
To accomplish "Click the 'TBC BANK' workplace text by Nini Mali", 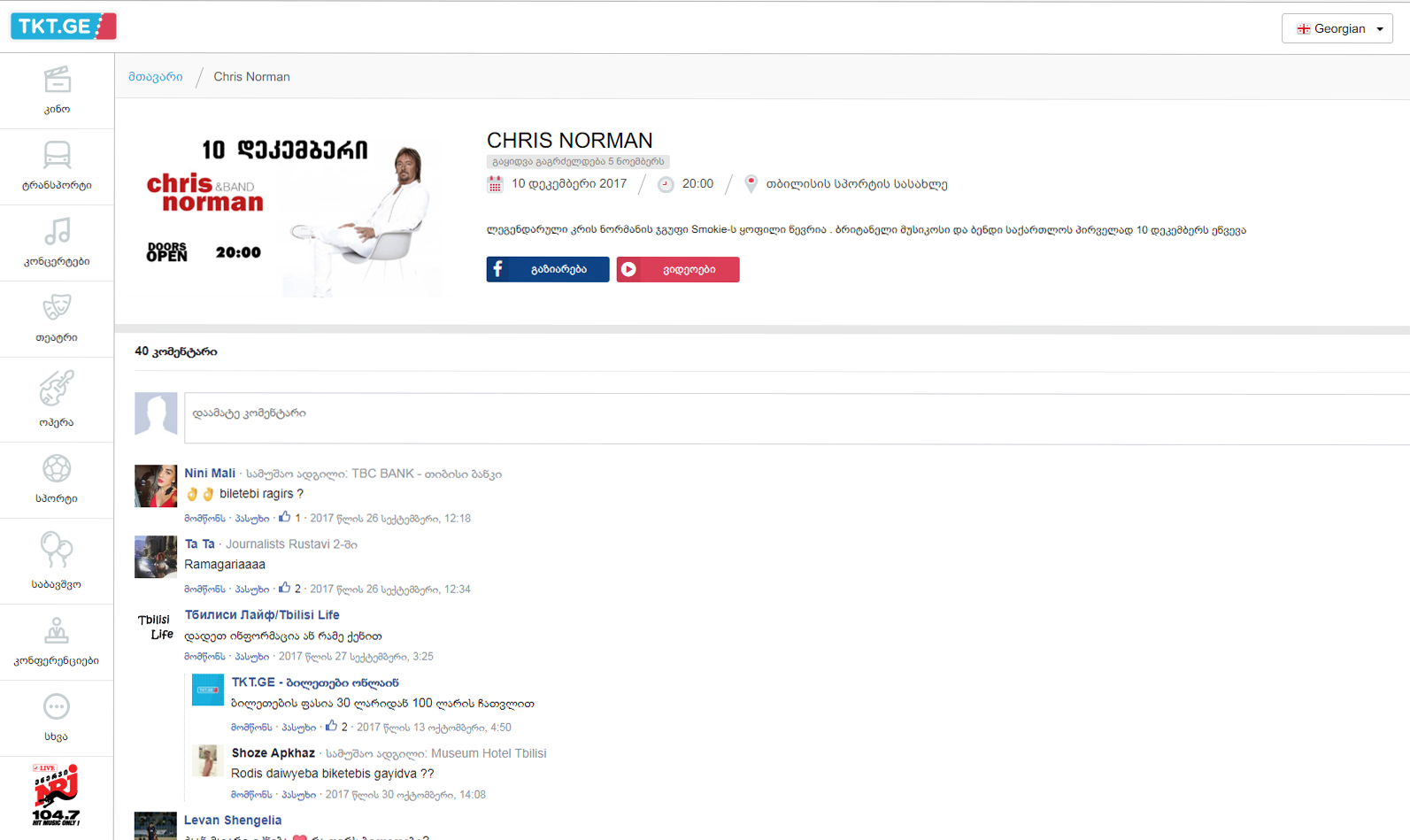I will (x=383, y=474).
